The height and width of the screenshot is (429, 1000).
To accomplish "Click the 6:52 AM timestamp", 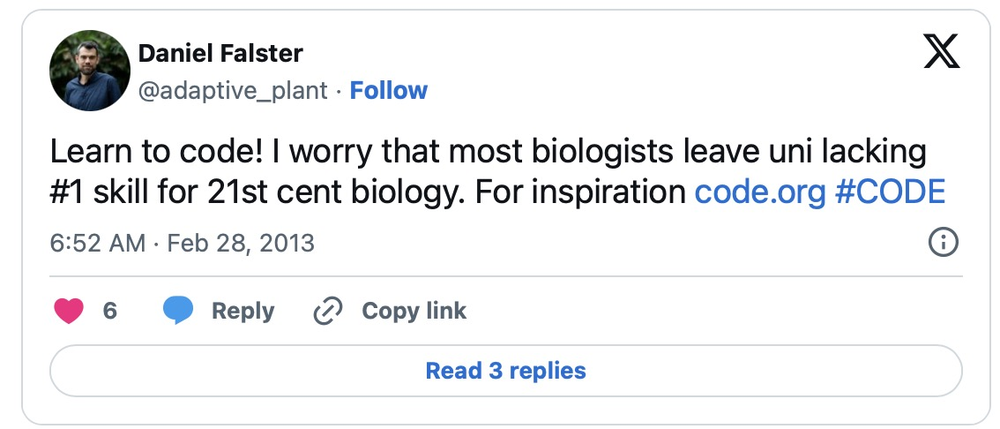I will coord(98,243).
